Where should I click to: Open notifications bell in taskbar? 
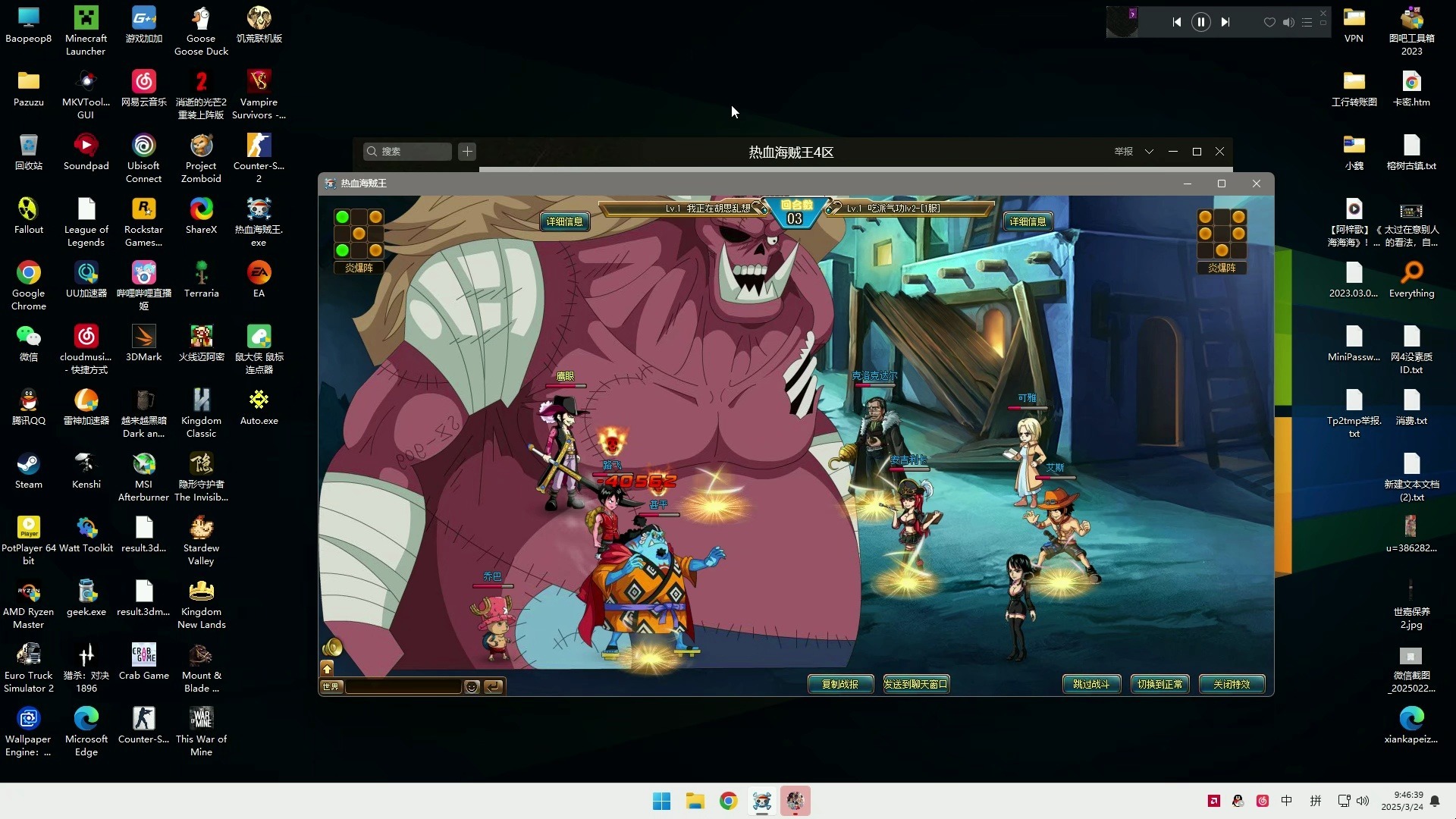click(1435, 801)
